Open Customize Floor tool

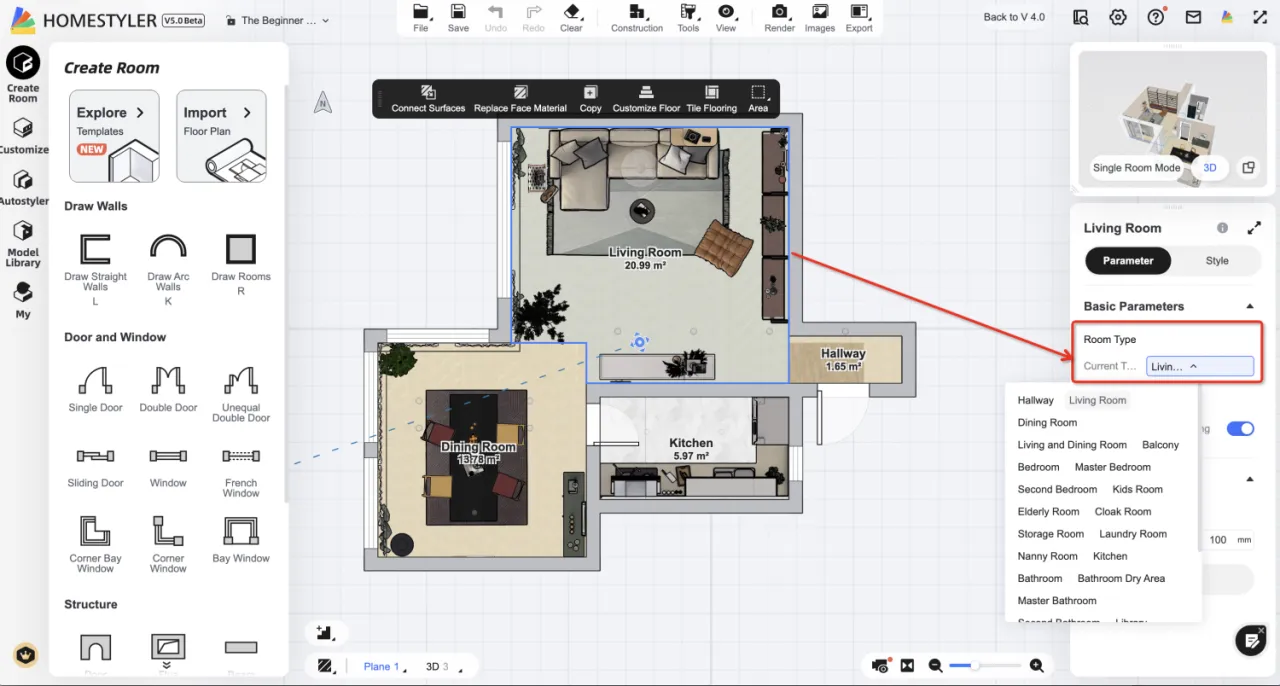coord(646,98)
